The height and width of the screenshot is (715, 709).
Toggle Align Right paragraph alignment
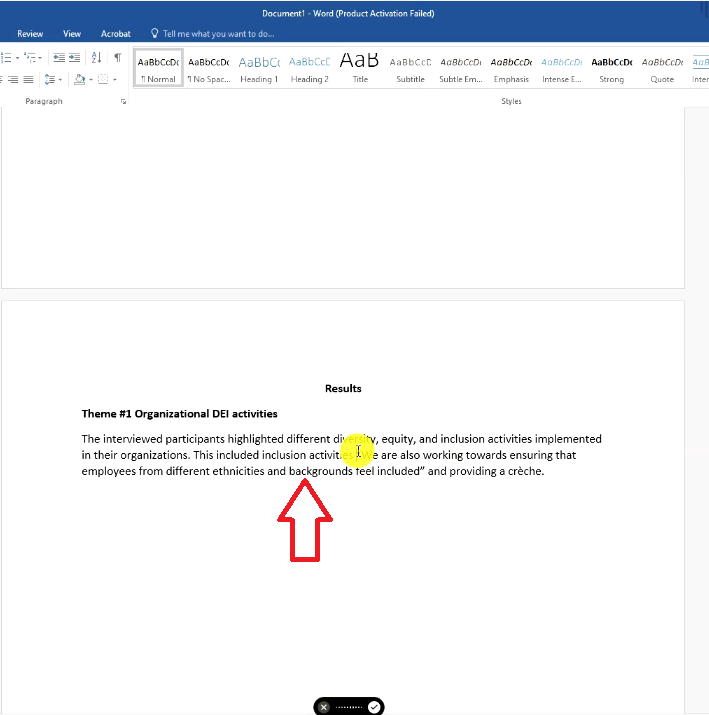point(13,80)
